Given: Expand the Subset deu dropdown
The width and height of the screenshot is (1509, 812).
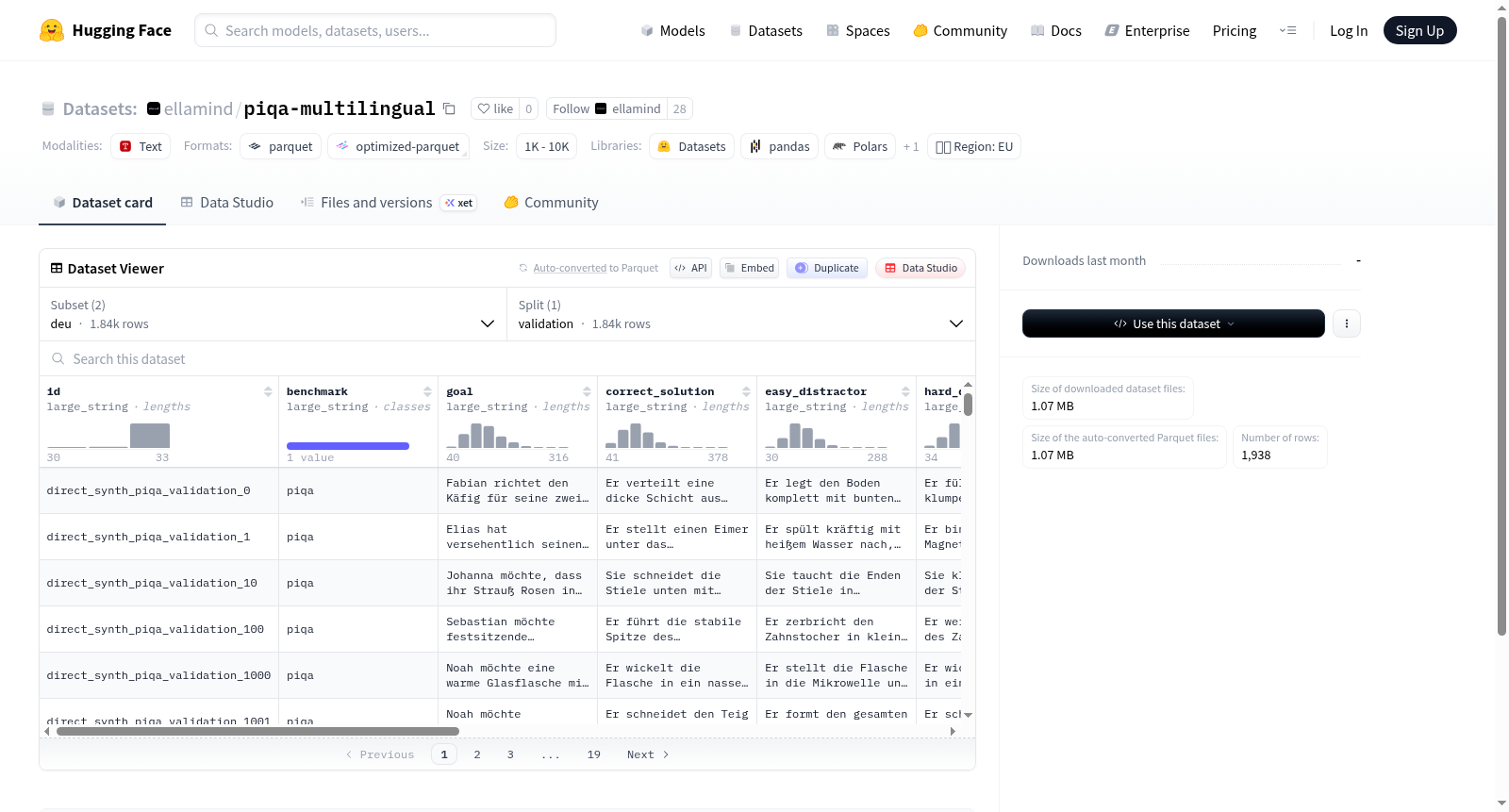Looking at the screenshot, I should [x=274, y=314].
